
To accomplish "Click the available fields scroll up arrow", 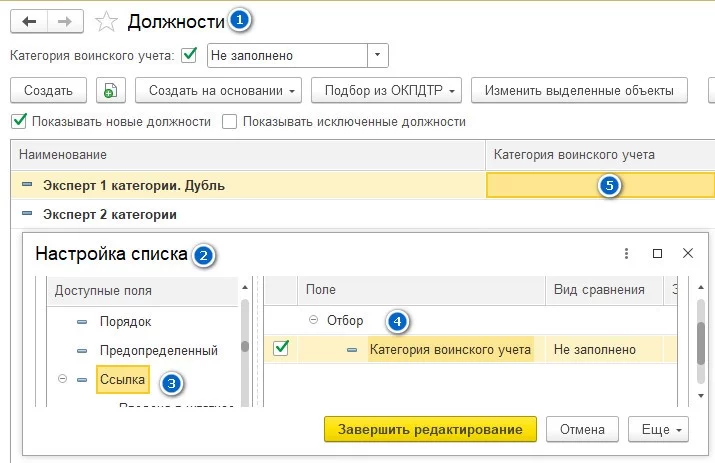I will [x=245, y=287].
